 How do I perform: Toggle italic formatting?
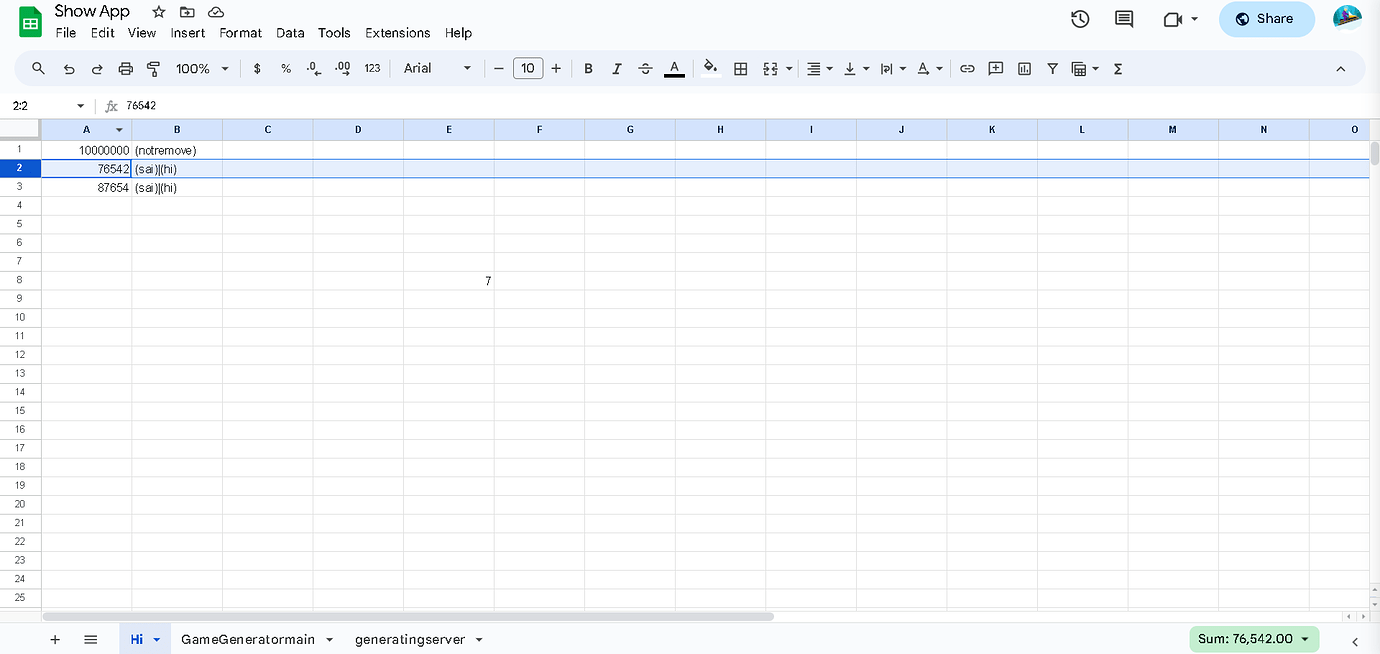617,68
